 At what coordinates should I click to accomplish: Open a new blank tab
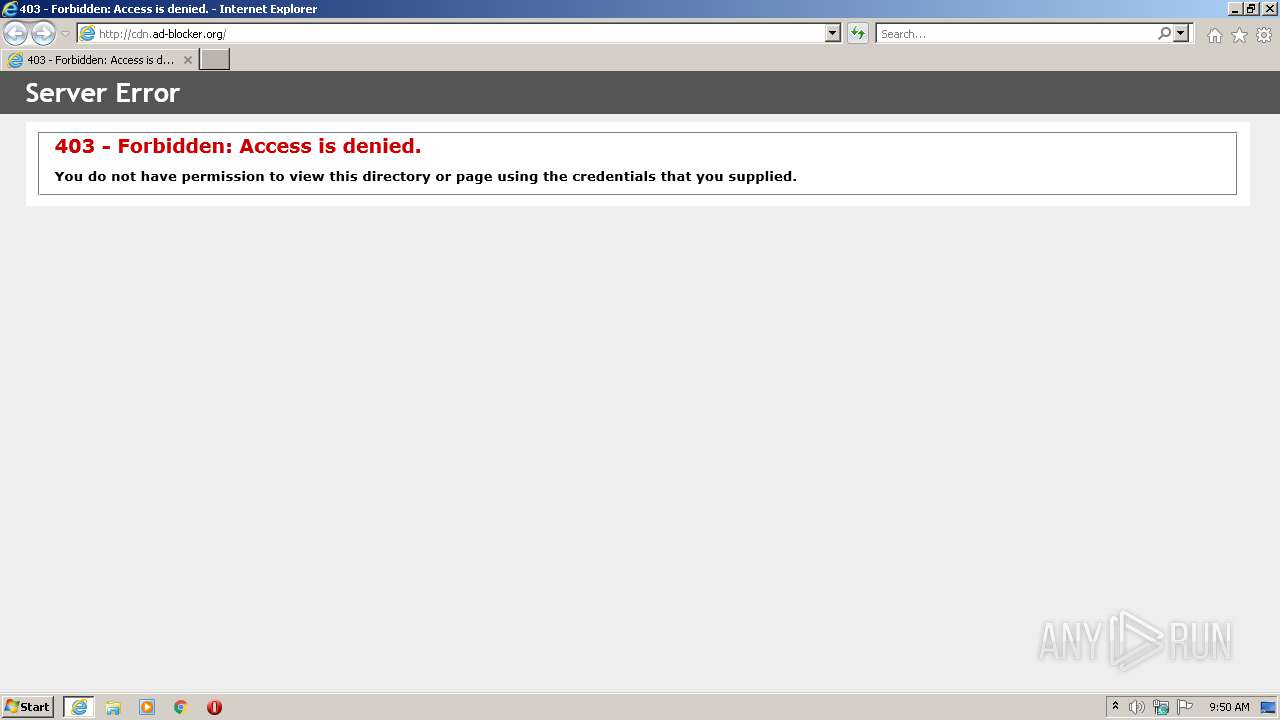215,60
